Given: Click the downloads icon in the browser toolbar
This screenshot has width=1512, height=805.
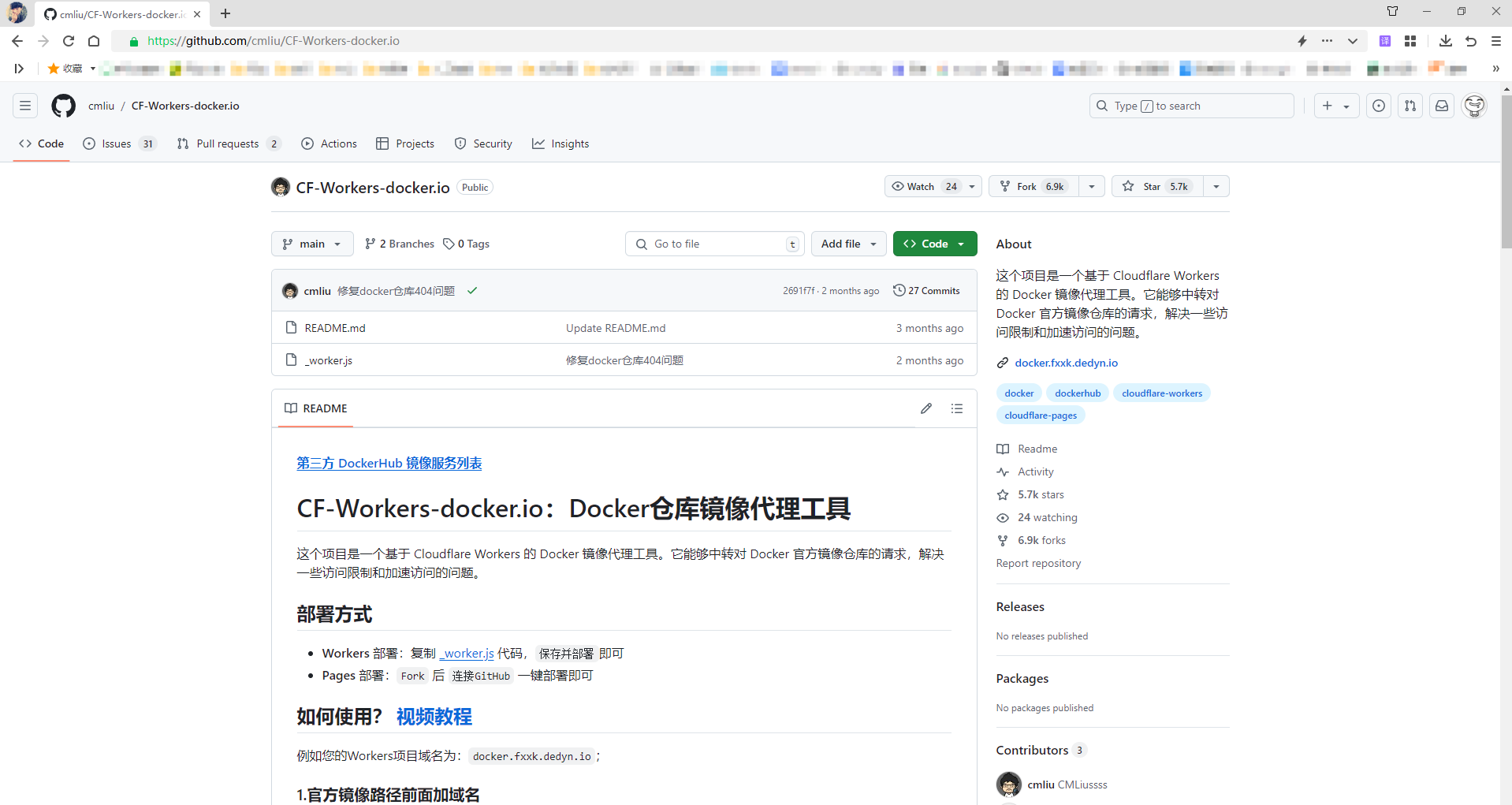Looking at the screenshot, I should coord(1446,40).
